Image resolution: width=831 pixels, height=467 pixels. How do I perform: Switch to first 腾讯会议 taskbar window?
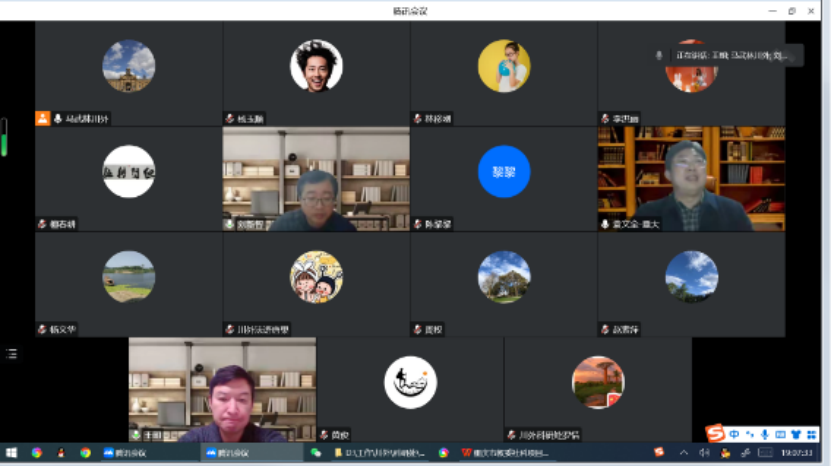125,453
